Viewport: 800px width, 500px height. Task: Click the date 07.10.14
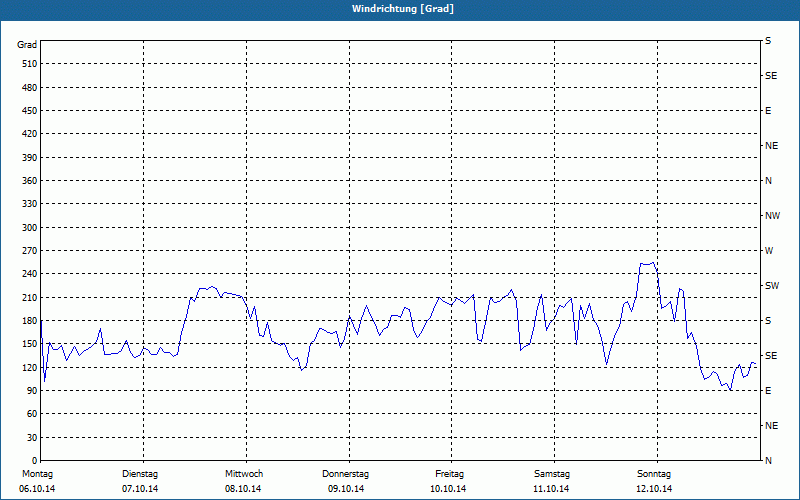pos(140,489)
